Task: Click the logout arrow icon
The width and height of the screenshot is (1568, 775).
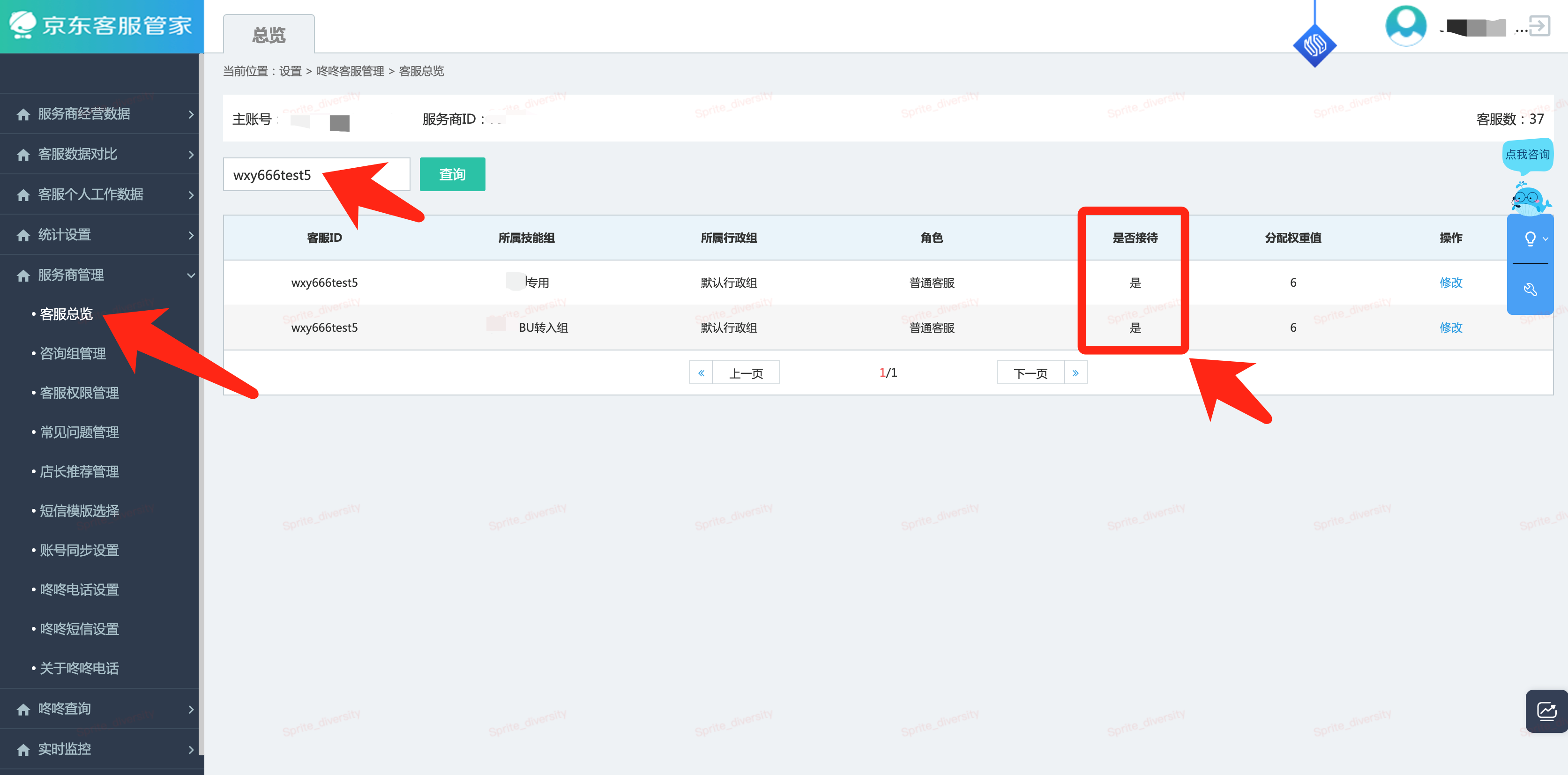Action: click(1539, 26)
